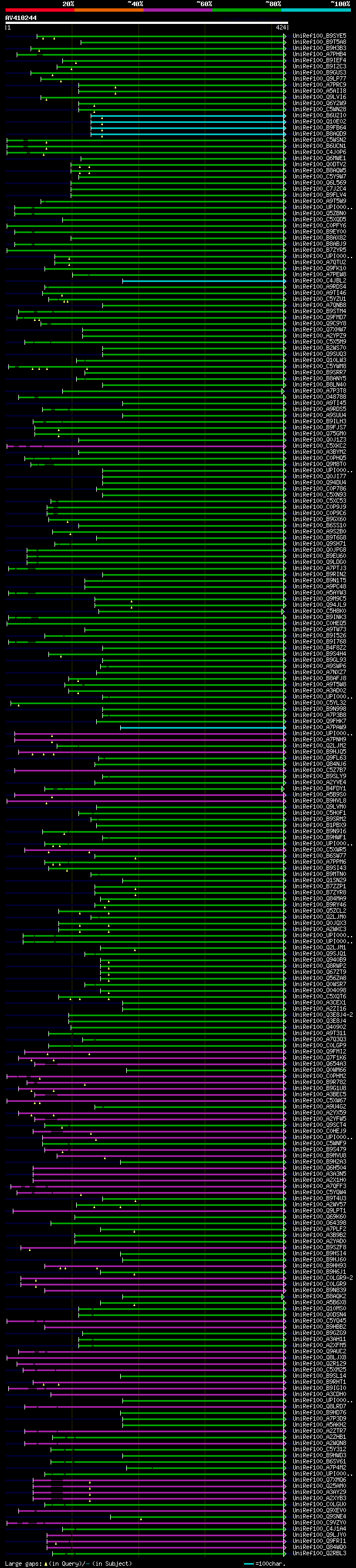Viewport: 356px width, 1568px height.
Task: Select the label UniRef100_C5WSN2
Action: [x=319, y=140]
